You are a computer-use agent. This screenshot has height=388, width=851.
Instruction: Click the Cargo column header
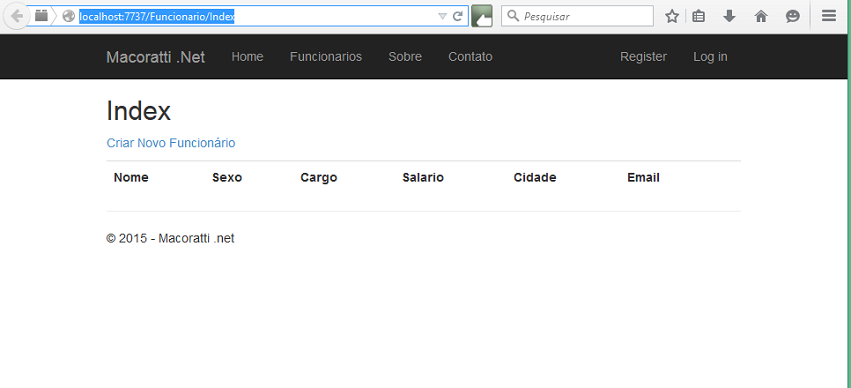319,177
